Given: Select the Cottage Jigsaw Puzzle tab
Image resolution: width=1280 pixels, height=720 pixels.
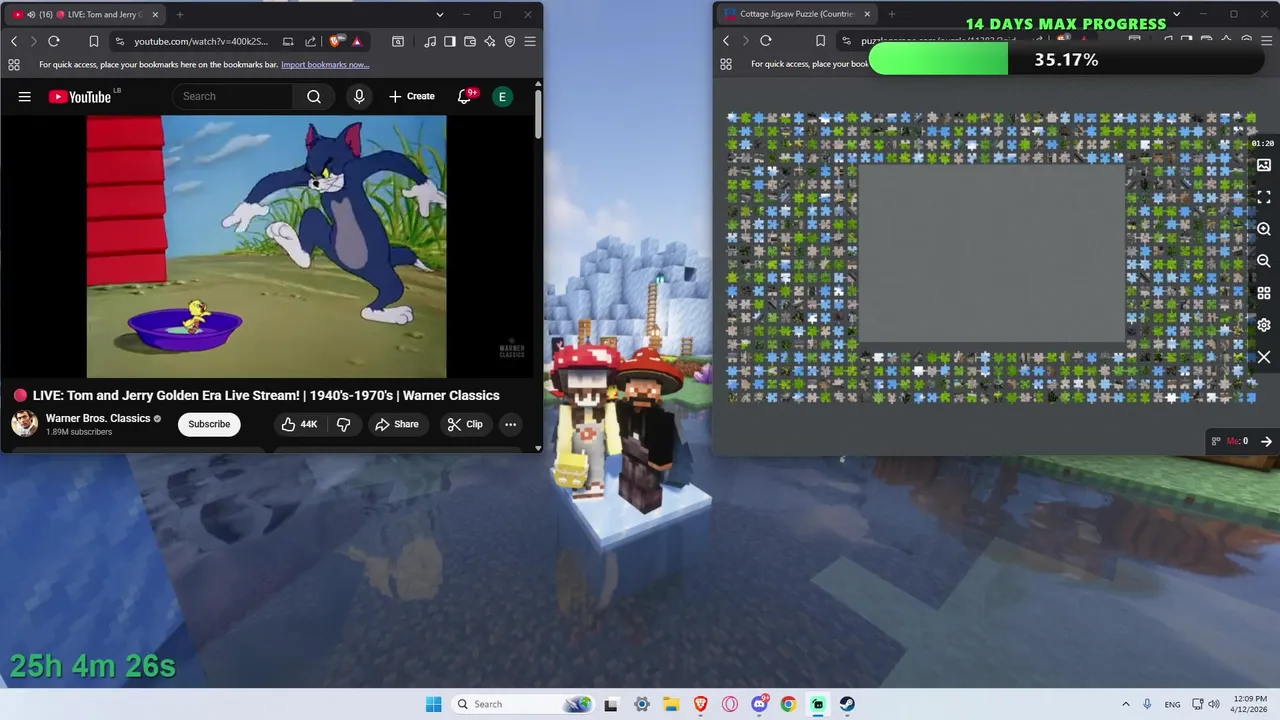Looking at the screenshot, I should [797, 14].
